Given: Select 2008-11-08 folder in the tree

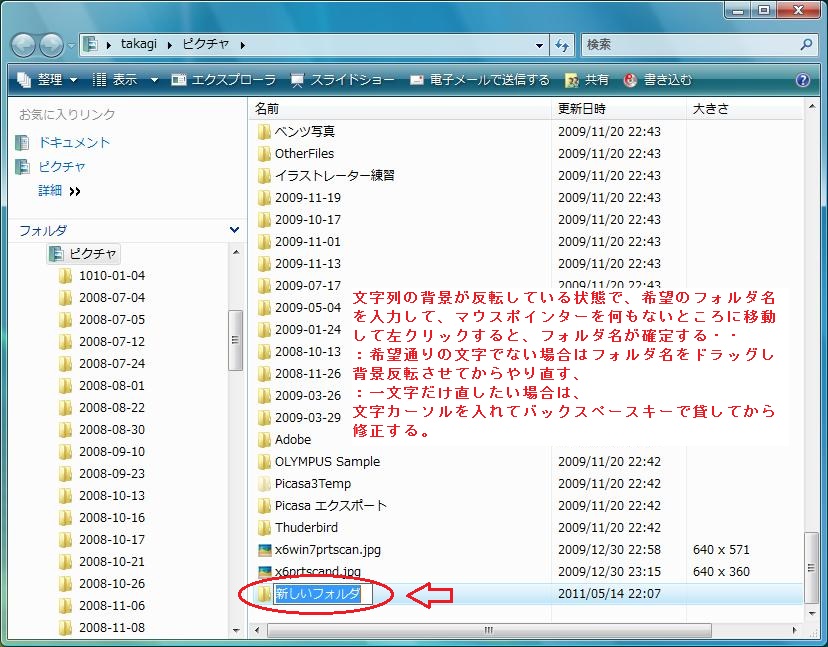Looking at the screenshot, I should [111, 628].
